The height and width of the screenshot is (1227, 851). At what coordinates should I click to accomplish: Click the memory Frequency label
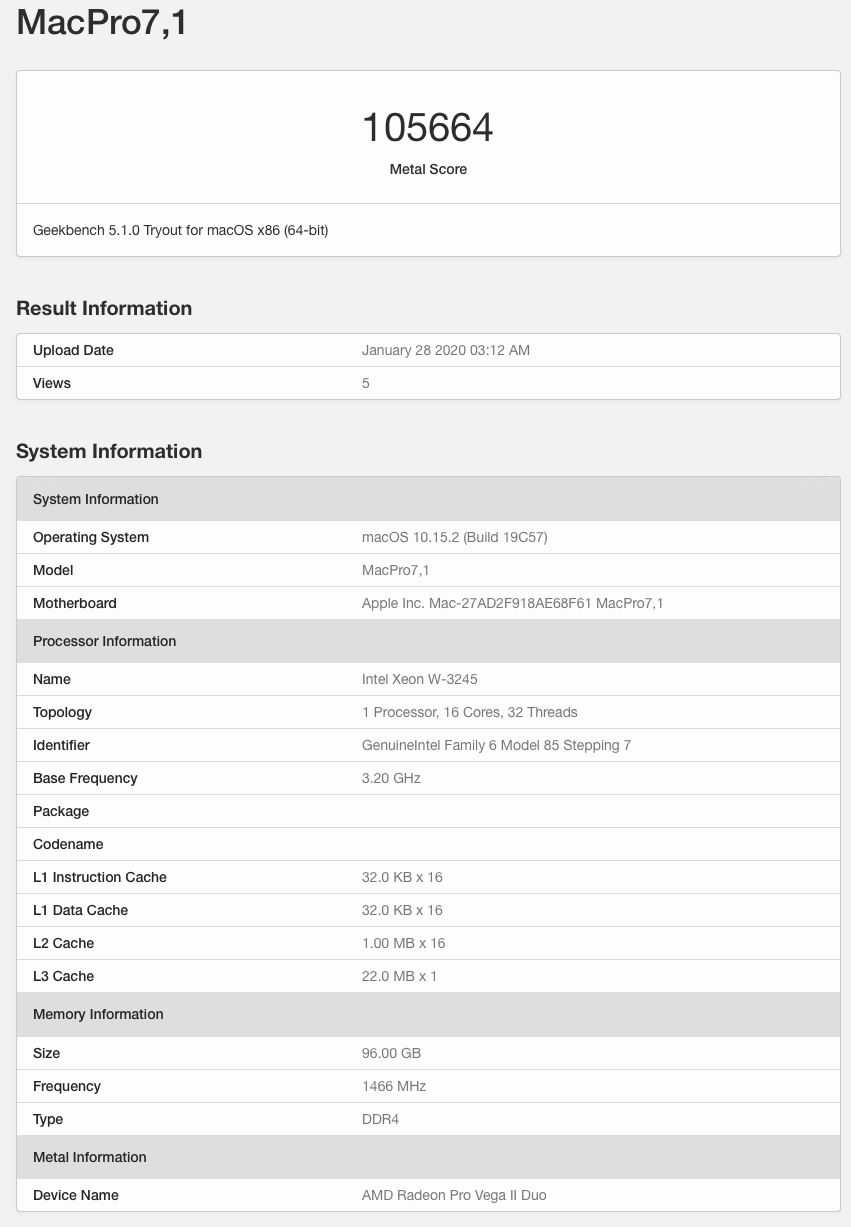pos(67,1086)
